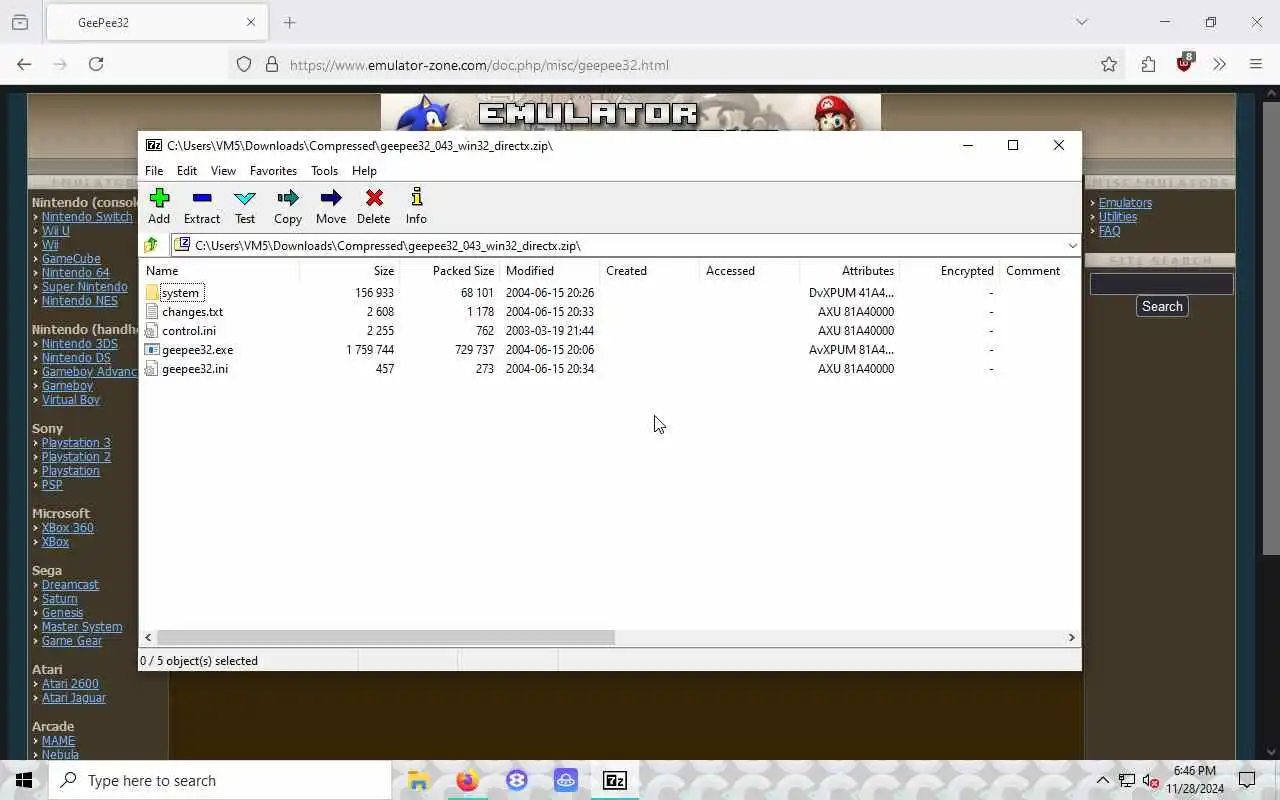The height and width of the screenshot is (800, 1280).
Task: Open the Windows notification center icon
Action: pyautogui.click(x=1247, y=781)
